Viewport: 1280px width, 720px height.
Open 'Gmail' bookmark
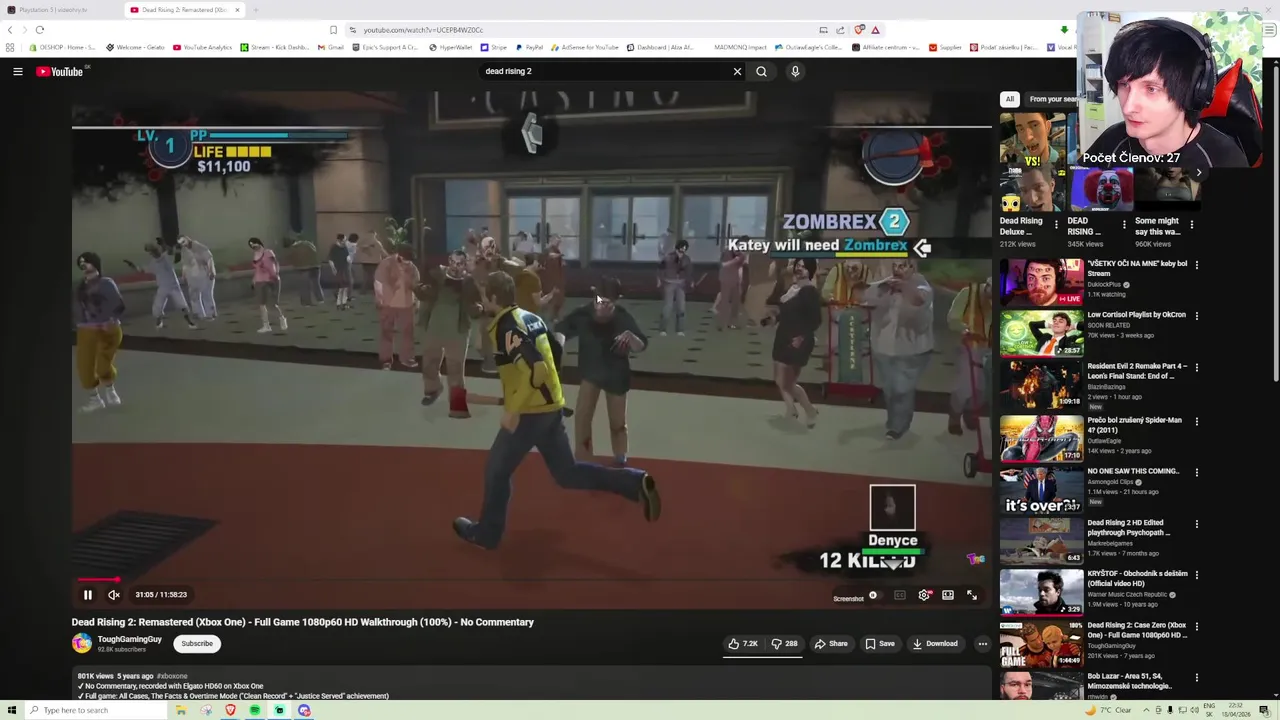click(x=331, y=47)
